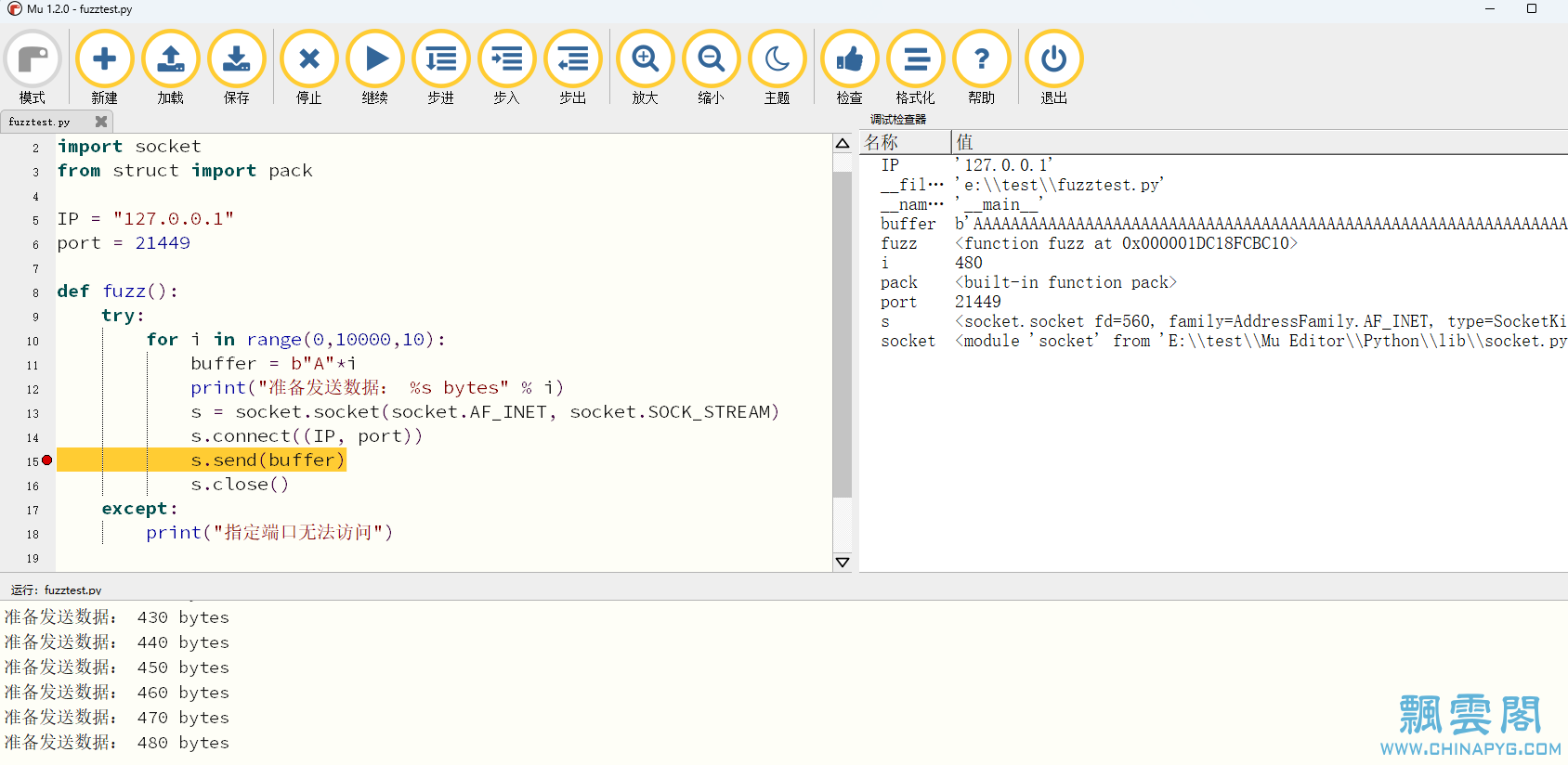This screenshot has height=765, width=1568.
Task: Click the 运行: fuzztest.py panel title
Action: click(x=57, y=590)
